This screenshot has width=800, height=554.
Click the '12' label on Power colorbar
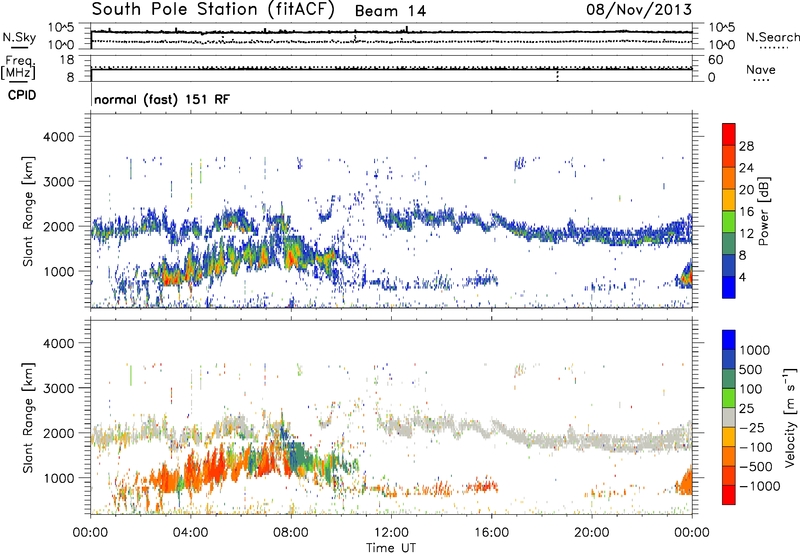click(746, 234)
